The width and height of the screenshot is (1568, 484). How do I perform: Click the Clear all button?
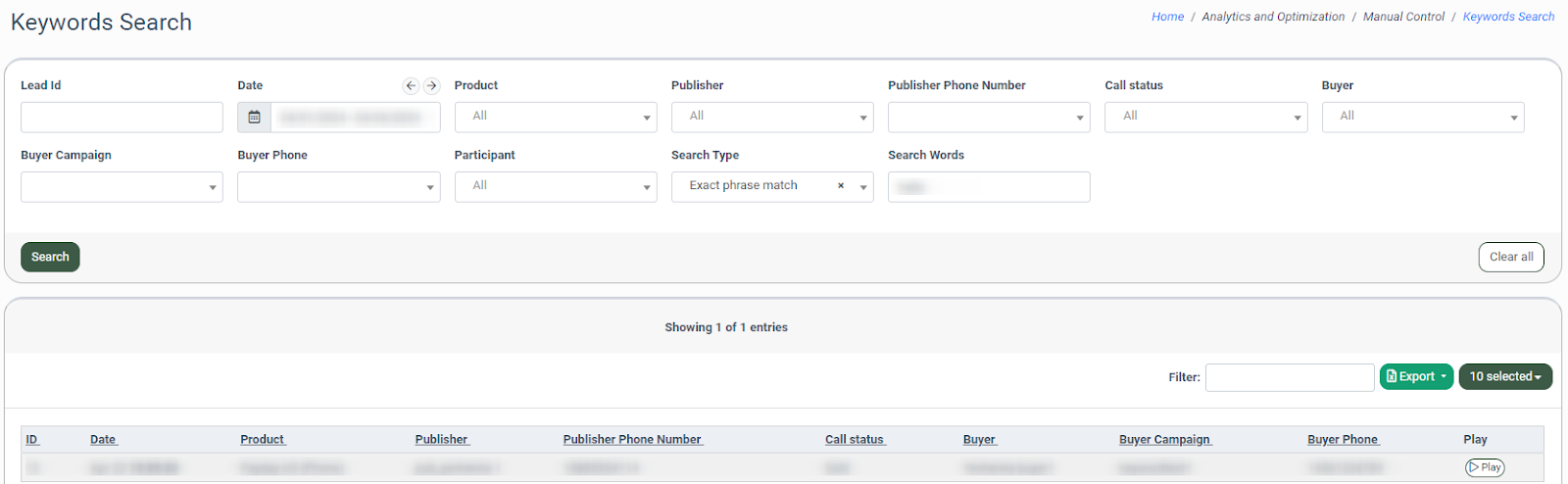click(1510, 257)
